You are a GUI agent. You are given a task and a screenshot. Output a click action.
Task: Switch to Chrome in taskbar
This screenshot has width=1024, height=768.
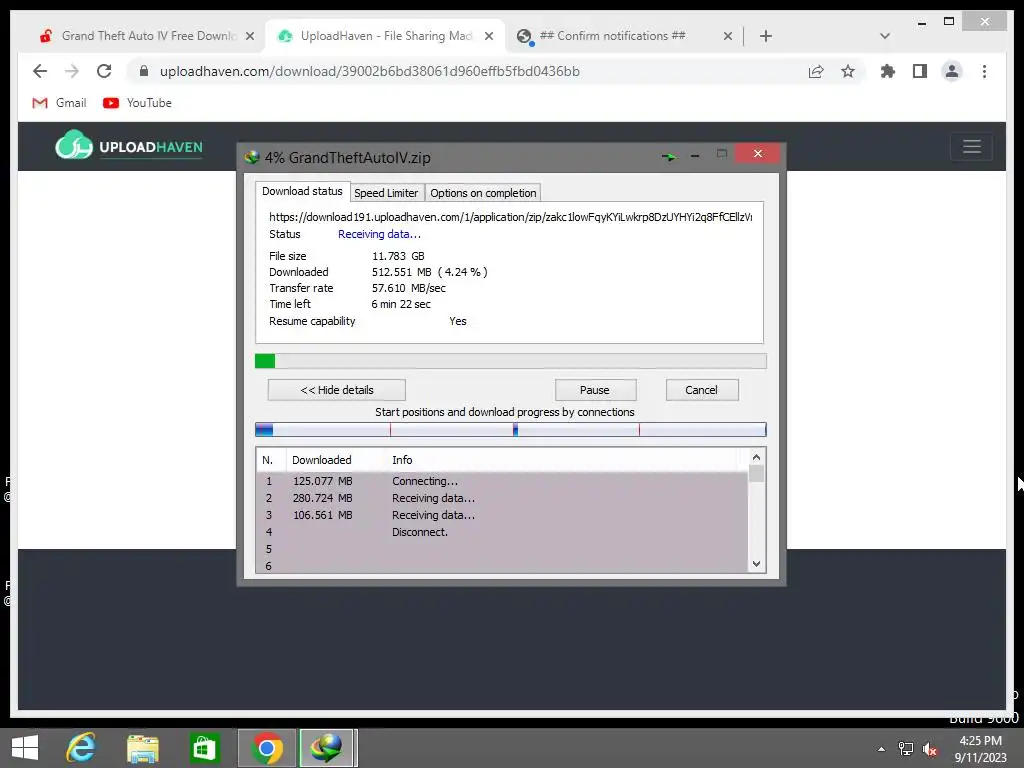(266, 748)
